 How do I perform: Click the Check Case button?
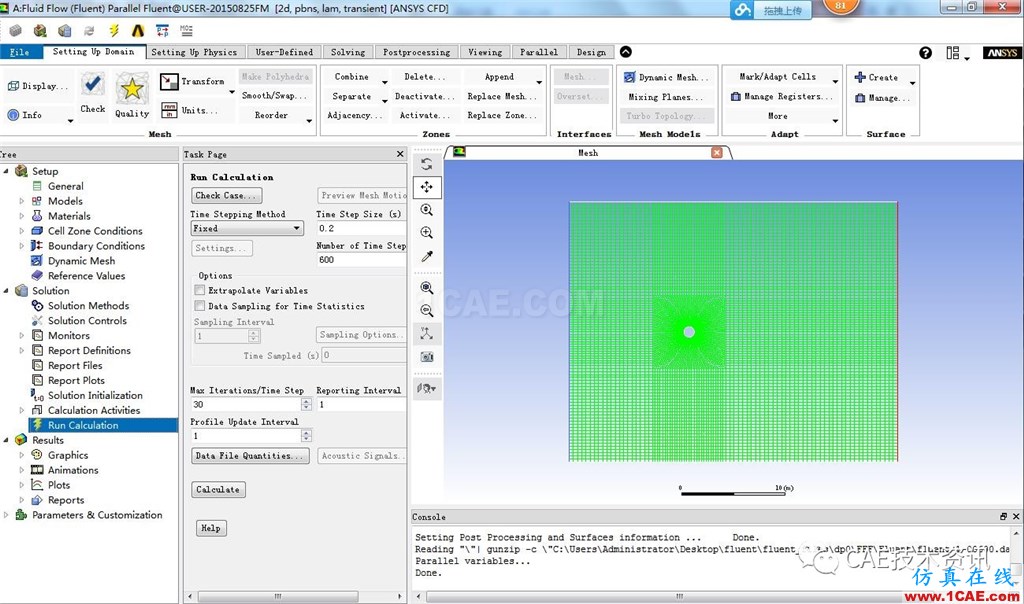pos(227,195)
